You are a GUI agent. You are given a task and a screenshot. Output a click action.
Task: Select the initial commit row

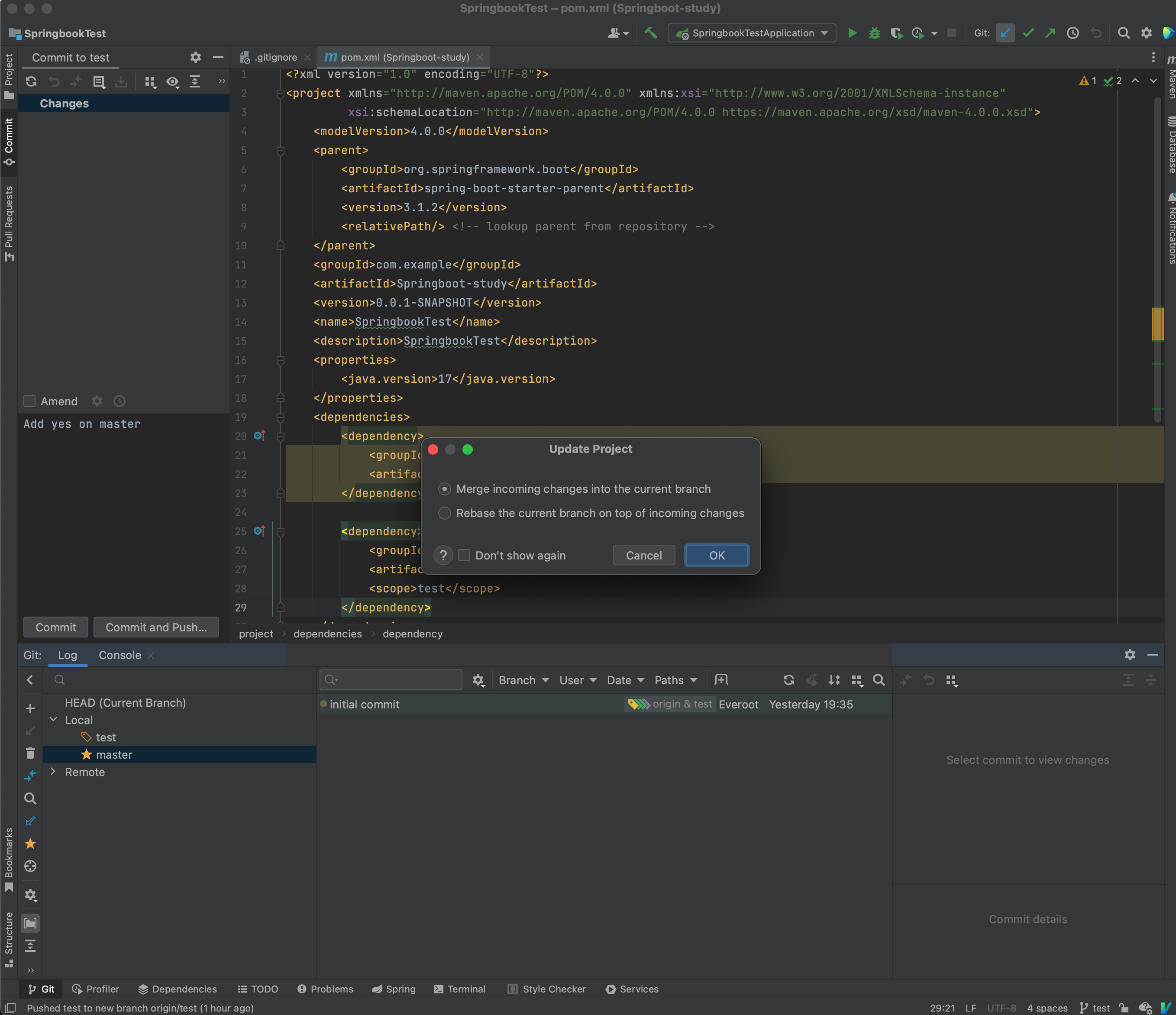point(604,704)
